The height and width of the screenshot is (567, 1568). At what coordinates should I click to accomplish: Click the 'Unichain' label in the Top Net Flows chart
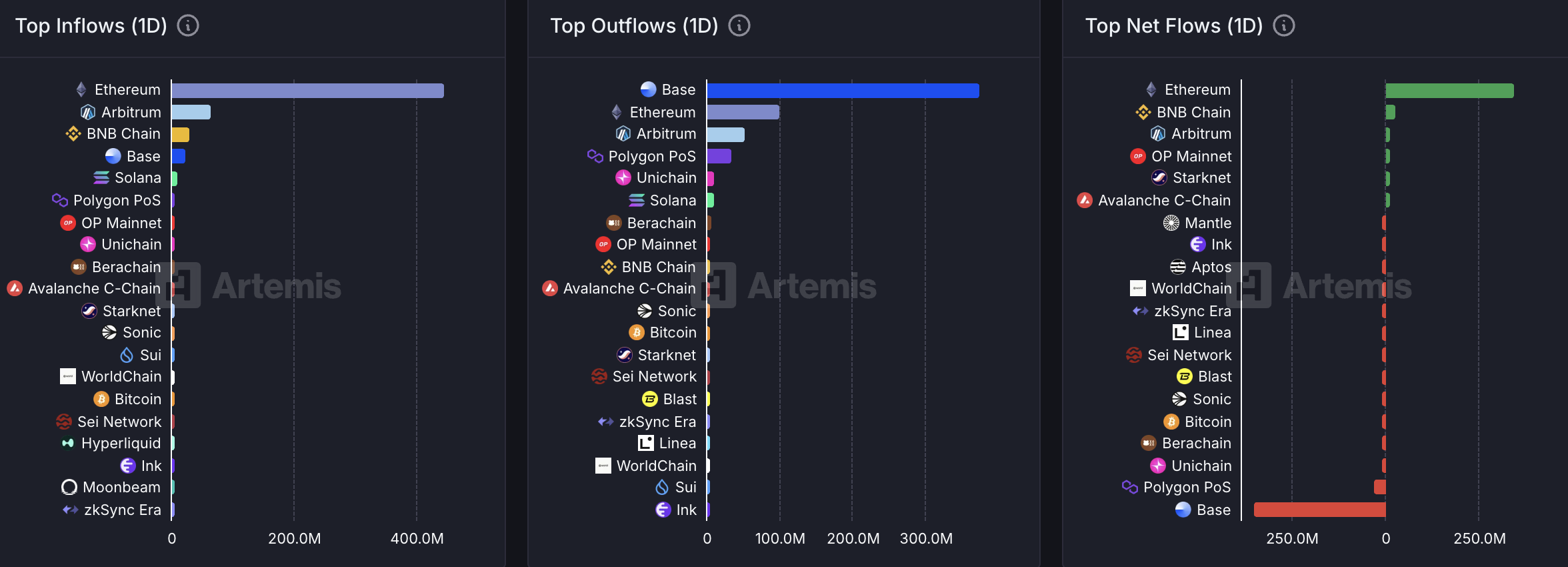coord(1201,466)
